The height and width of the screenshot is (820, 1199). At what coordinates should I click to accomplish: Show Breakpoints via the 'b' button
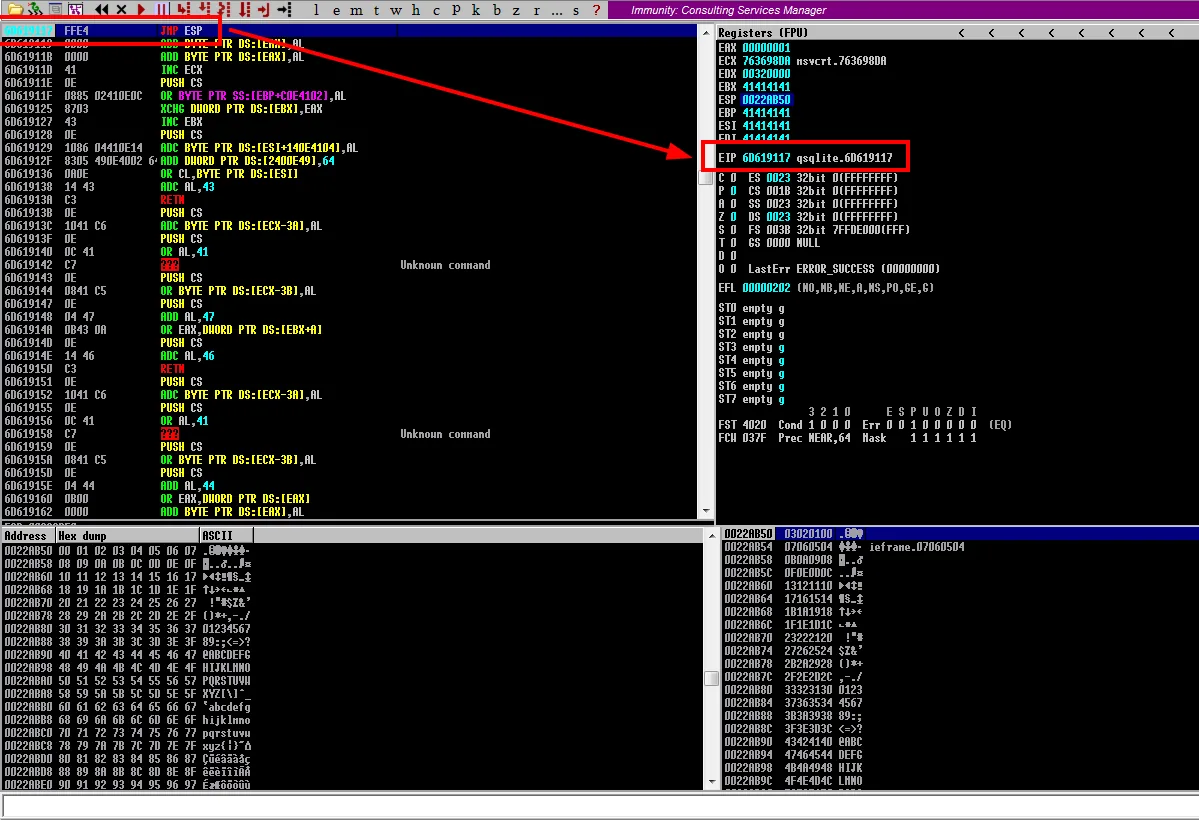496,10
